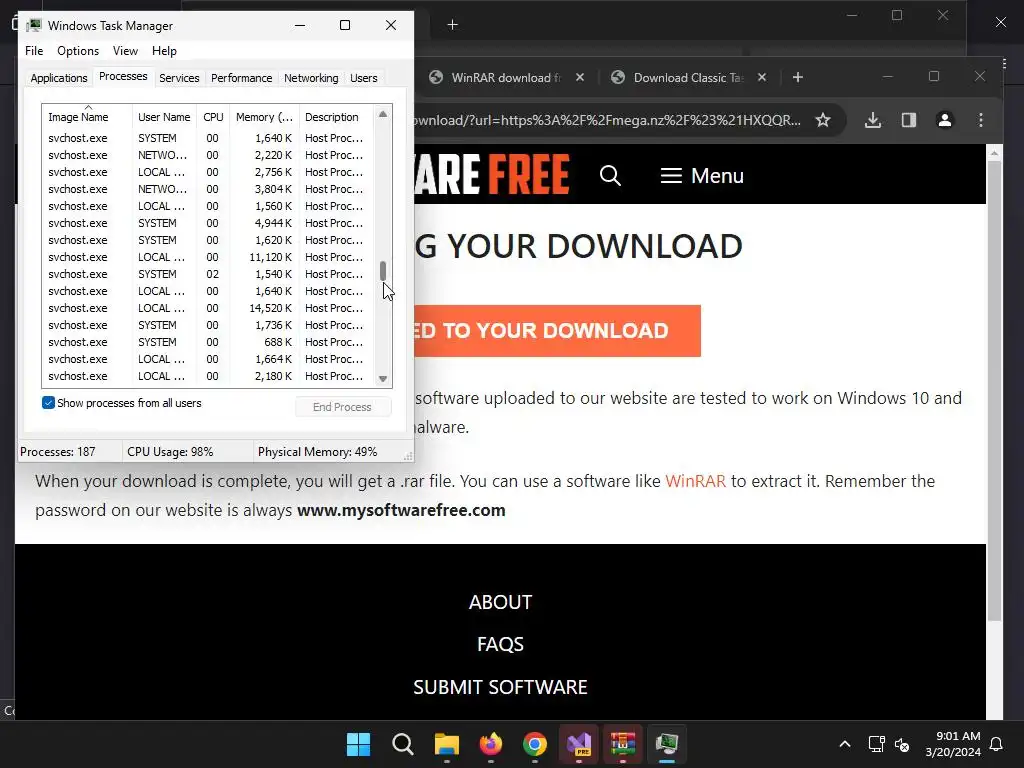Open a new tab in the Chrome window

click(797, 78)
